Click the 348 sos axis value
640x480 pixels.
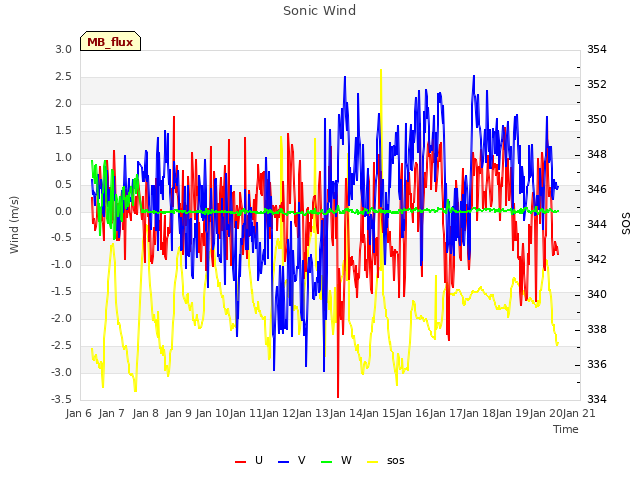pyautogui.click(x=597, y=154)
